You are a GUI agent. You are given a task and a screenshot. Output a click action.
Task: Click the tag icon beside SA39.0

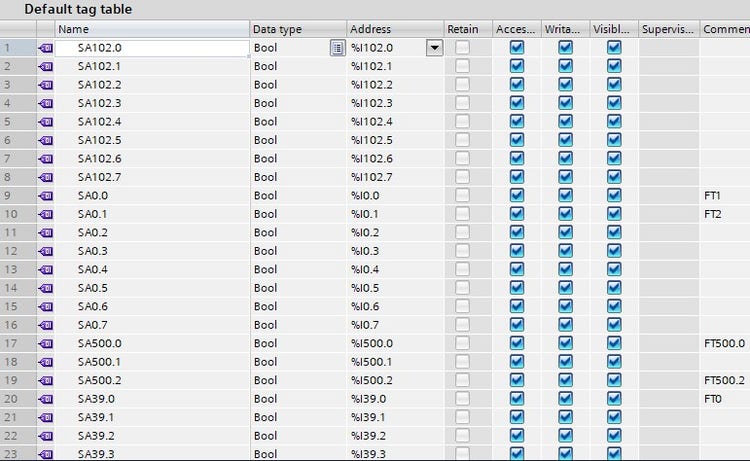click(x=45, y=399)
